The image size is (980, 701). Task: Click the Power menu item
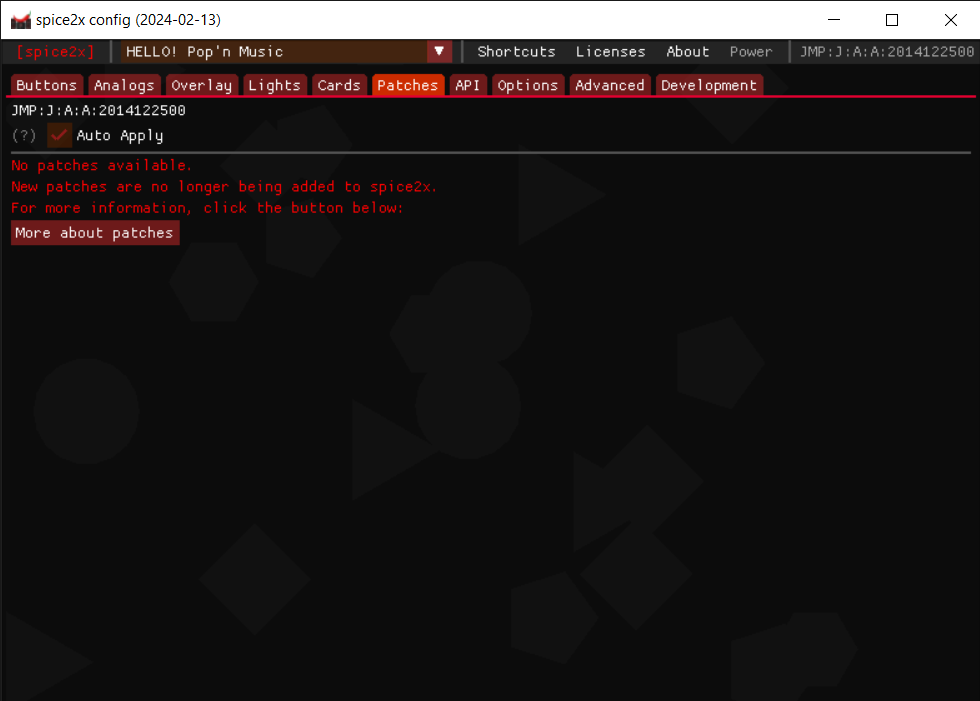751,51
